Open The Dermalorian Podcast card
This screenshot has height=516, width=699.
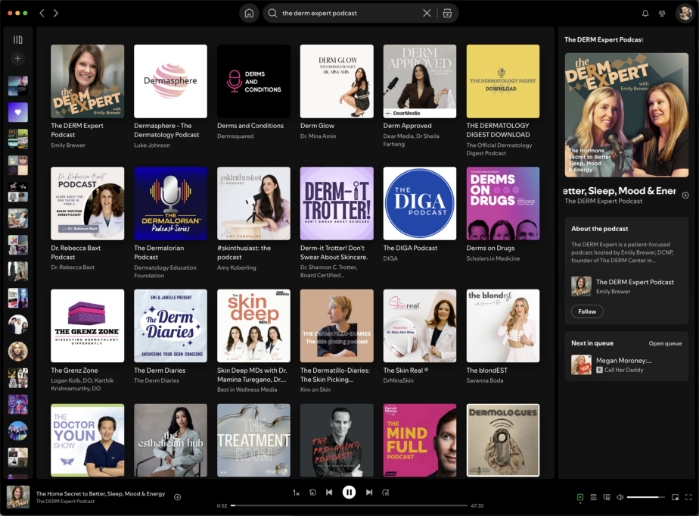point(170,223)
